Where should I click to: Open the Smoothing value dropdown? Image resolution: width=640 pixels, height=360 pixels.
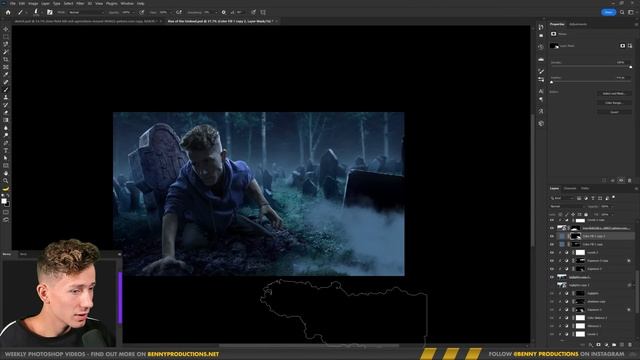coord(216,12)
